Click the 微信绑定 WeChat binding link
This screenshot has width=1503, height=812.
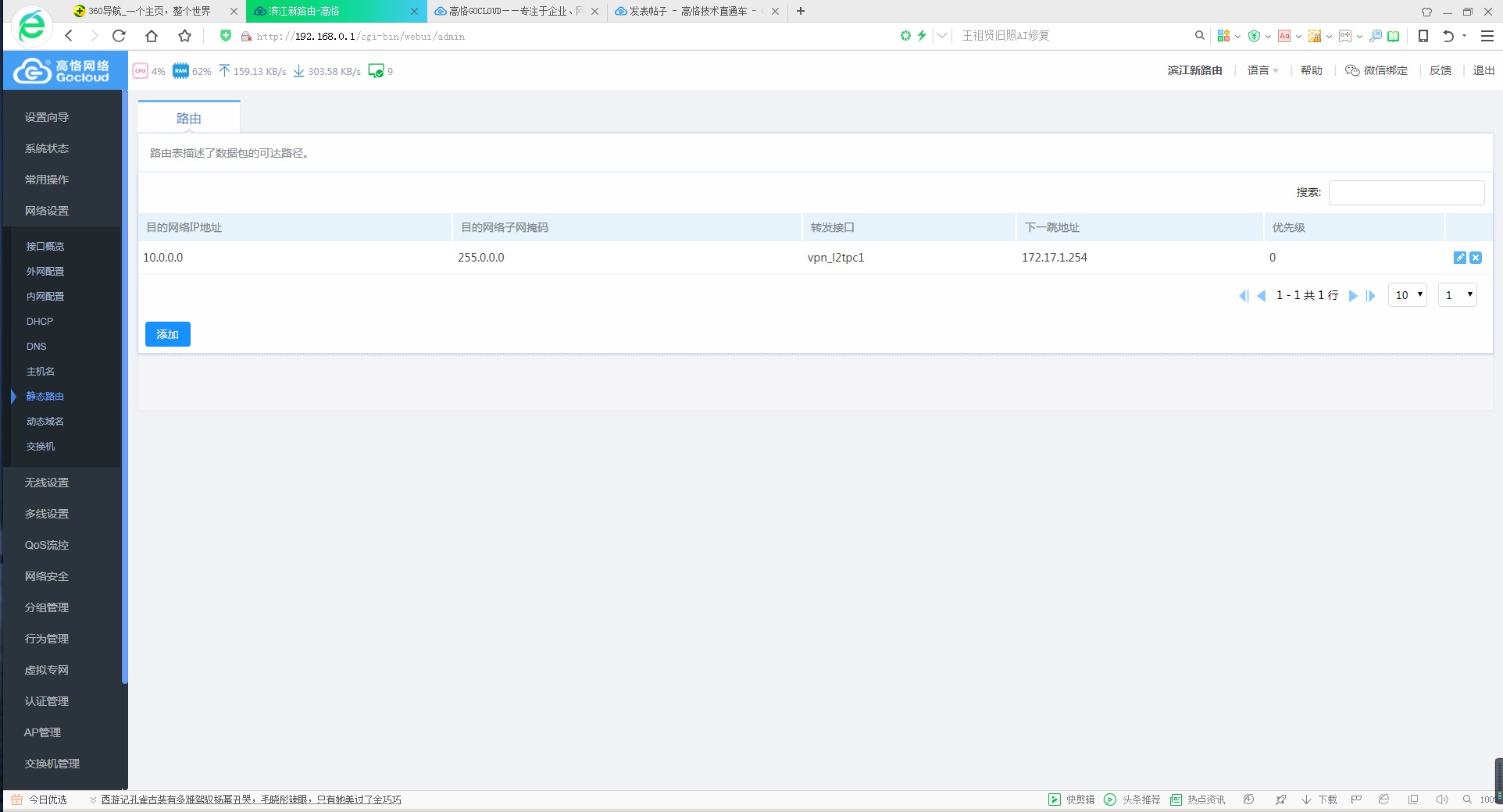pos(1376,70)
